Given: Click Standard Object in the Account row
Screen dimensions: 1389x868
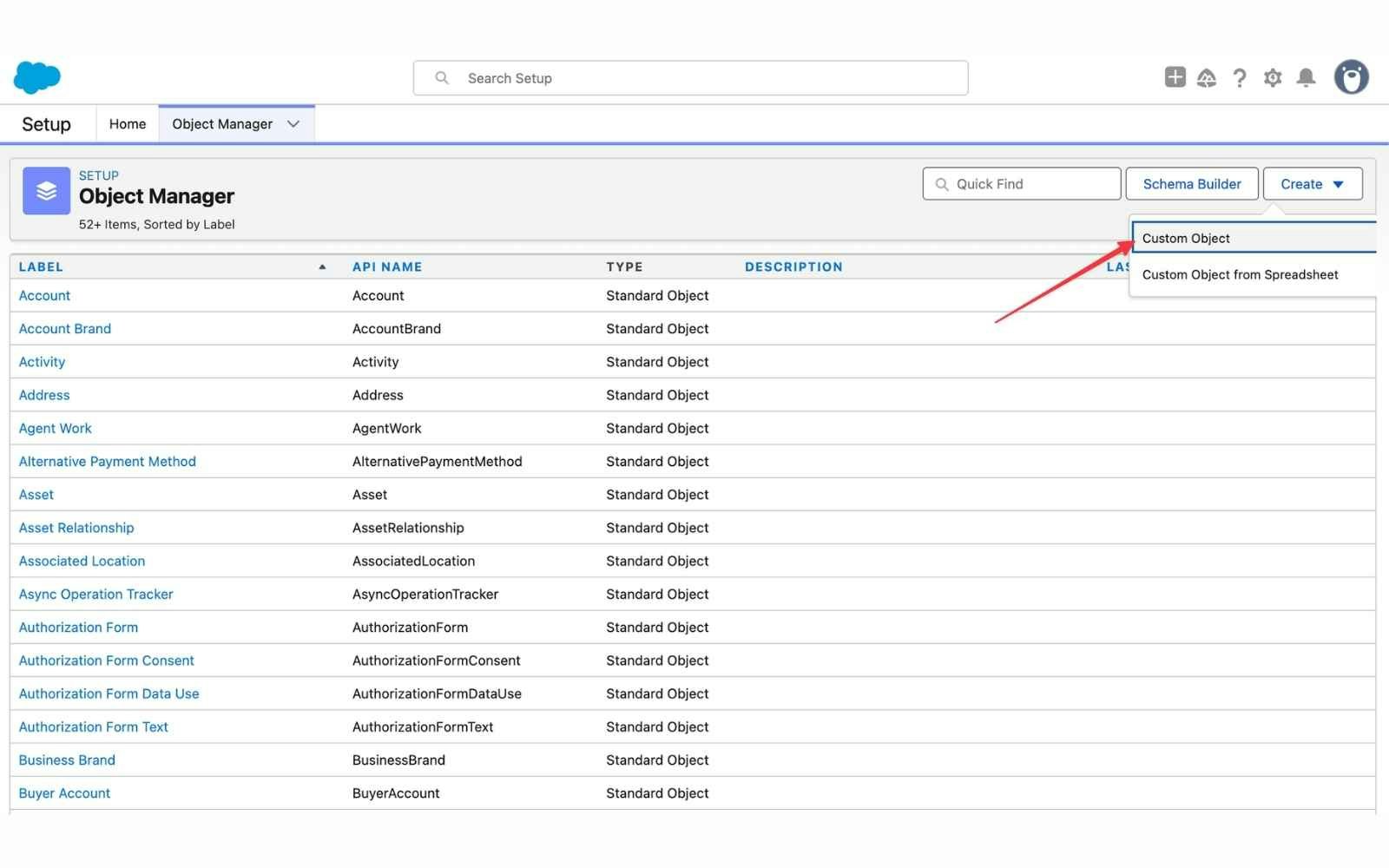Looking at the screenshot, I should 657,296.
